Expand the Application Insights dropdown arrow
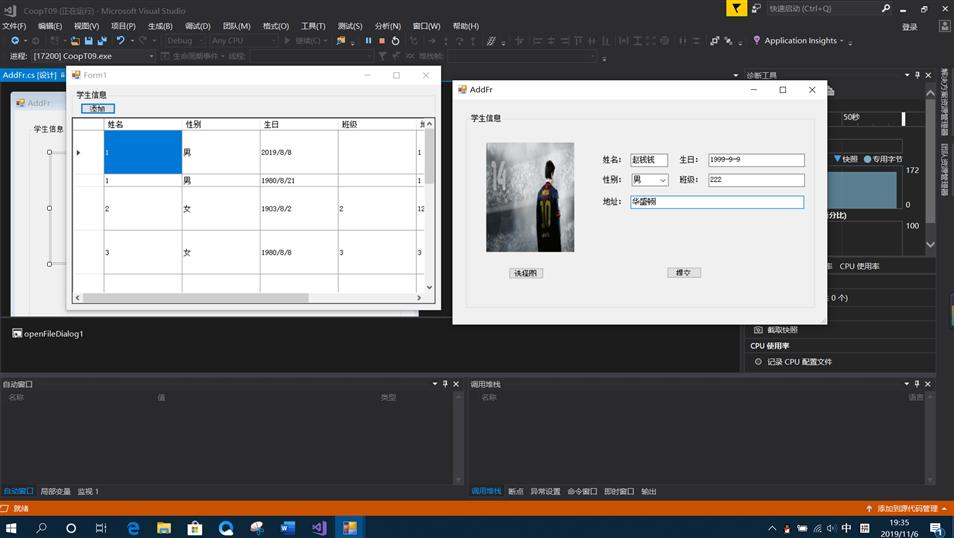 point(841,41)
